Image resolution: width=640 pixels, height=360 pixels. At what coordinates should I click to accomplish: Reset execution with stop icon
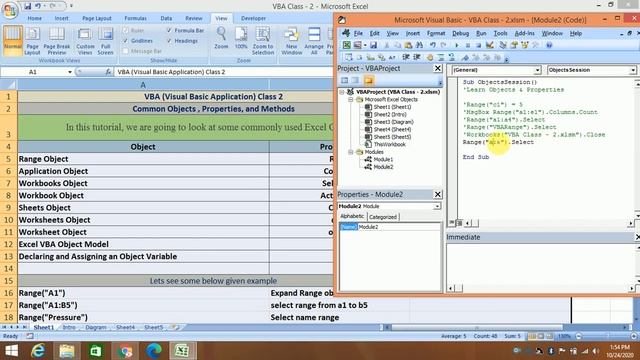(x=478, y=45)
